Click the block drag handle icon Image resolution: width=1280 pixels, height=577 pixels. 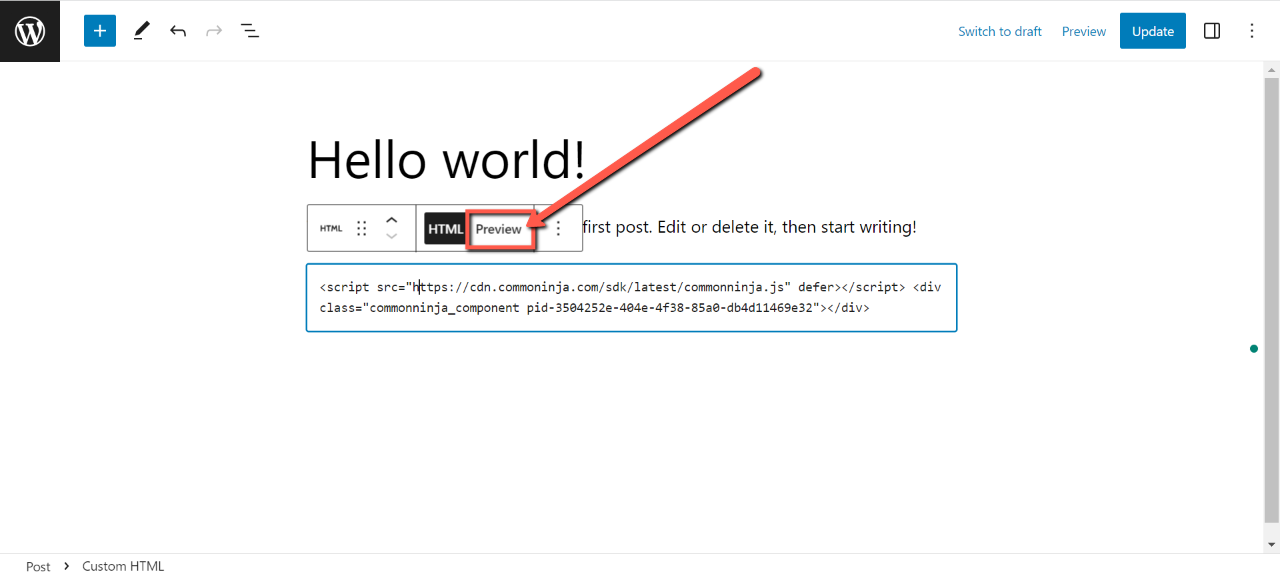[x=362, y=228]
